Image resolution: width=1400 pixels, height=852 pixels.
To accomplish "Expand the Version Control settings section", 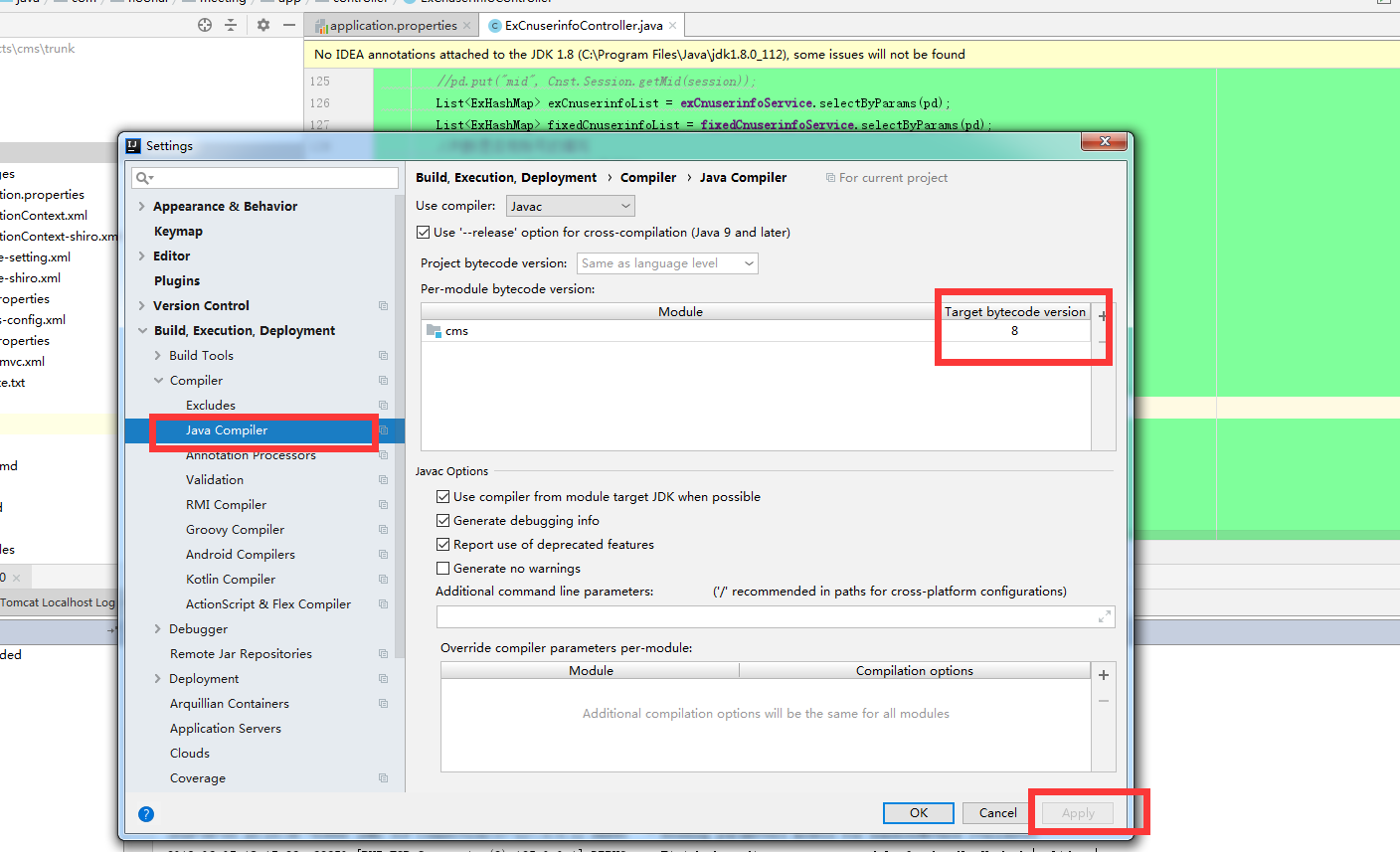I will click(x=141, y=306).
